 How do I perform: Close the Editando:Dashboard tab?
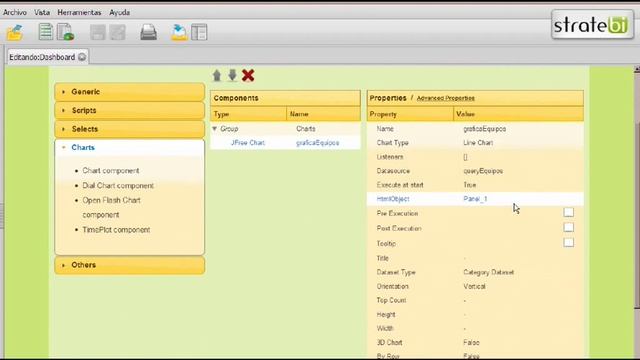click(82, 57)
